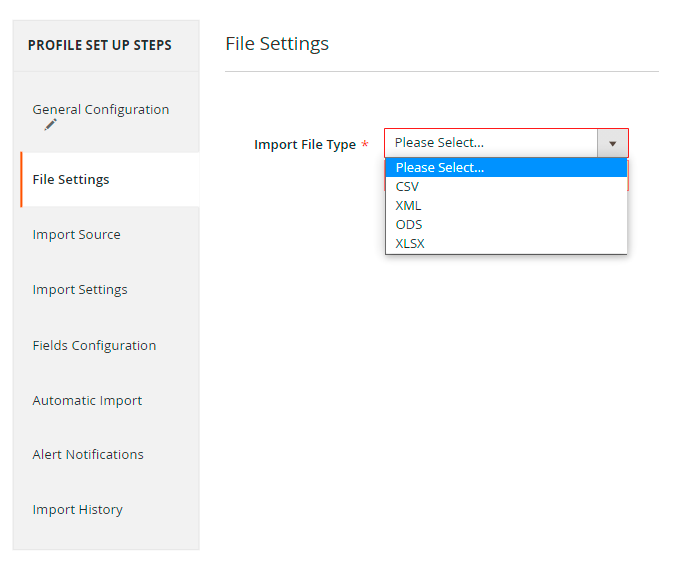Navigate to the Alert Notifications step

pyautogui.click(x=88, y=455)
